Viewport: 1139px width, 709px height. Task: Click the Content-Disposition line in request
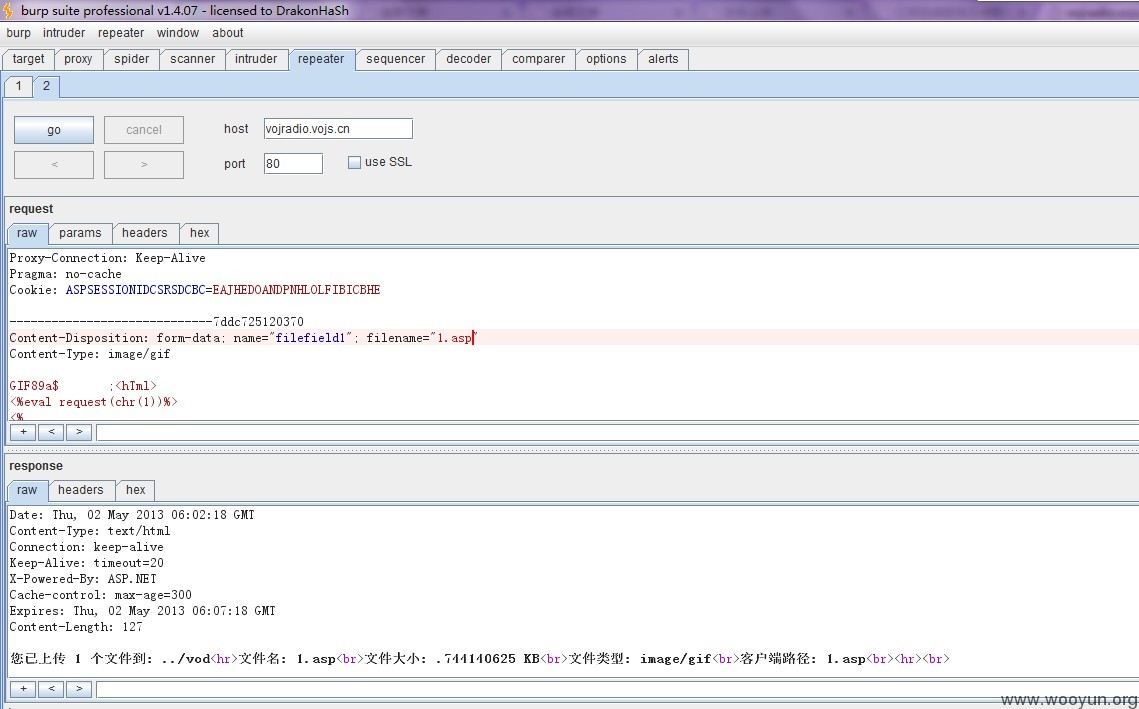(243, 338)
